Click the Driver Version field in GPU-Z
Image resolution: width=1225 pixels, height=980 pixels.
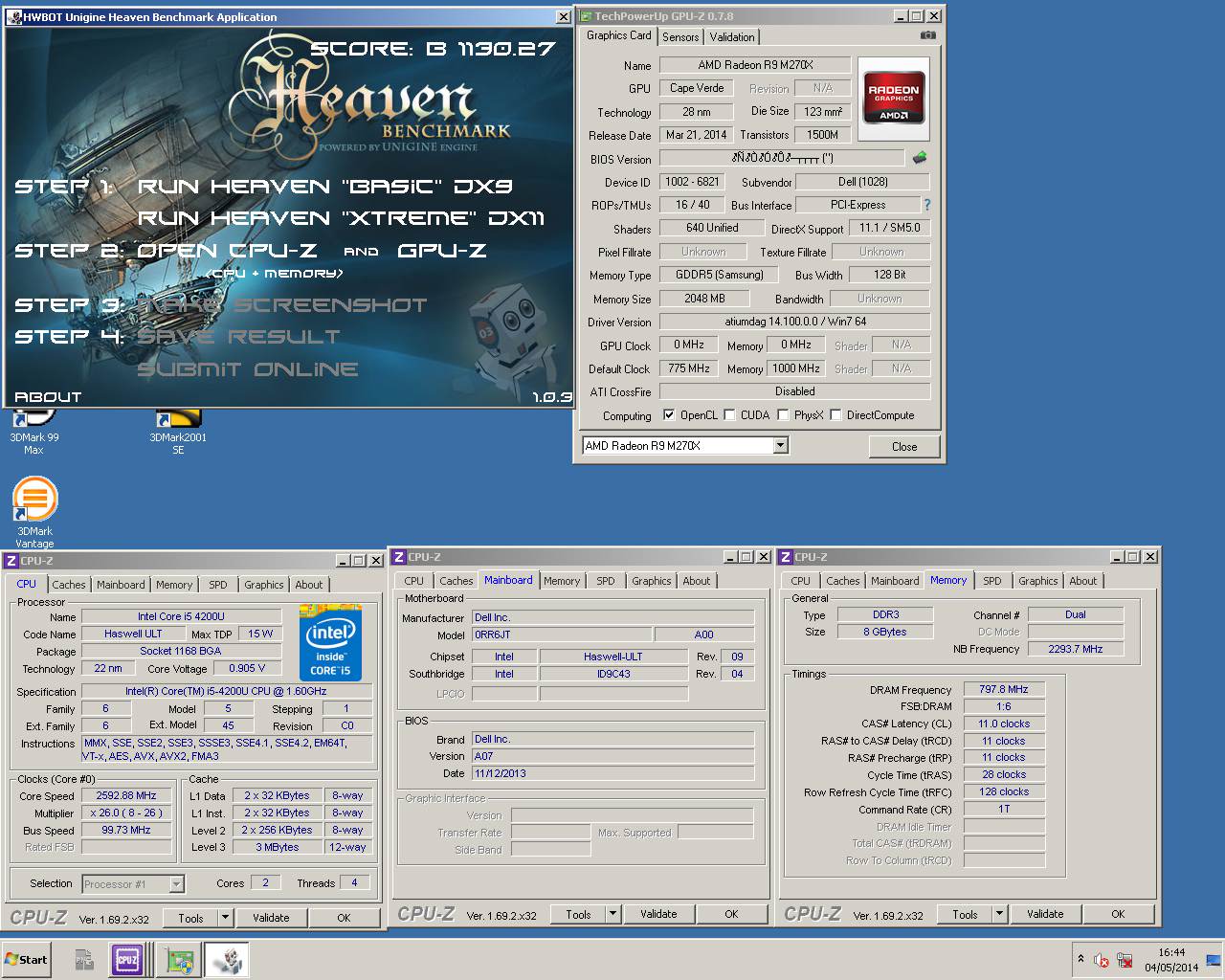tap(794, 322)
